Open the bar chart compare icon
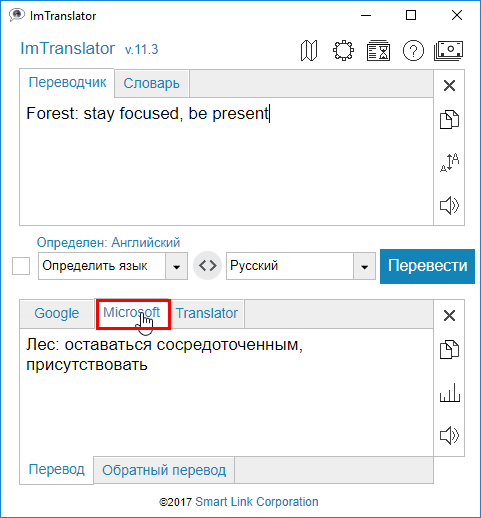 pyautogui.click(x=450, y=392)
